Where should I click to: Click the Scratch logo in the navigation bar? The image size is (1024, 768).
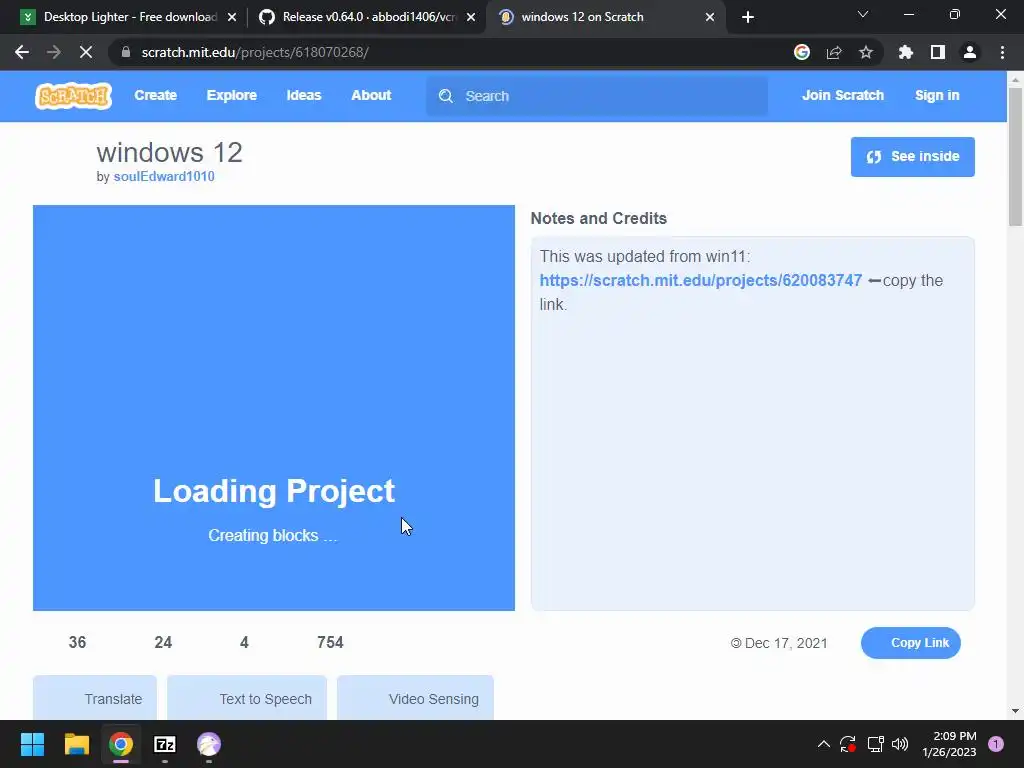(x=73, y=96)
